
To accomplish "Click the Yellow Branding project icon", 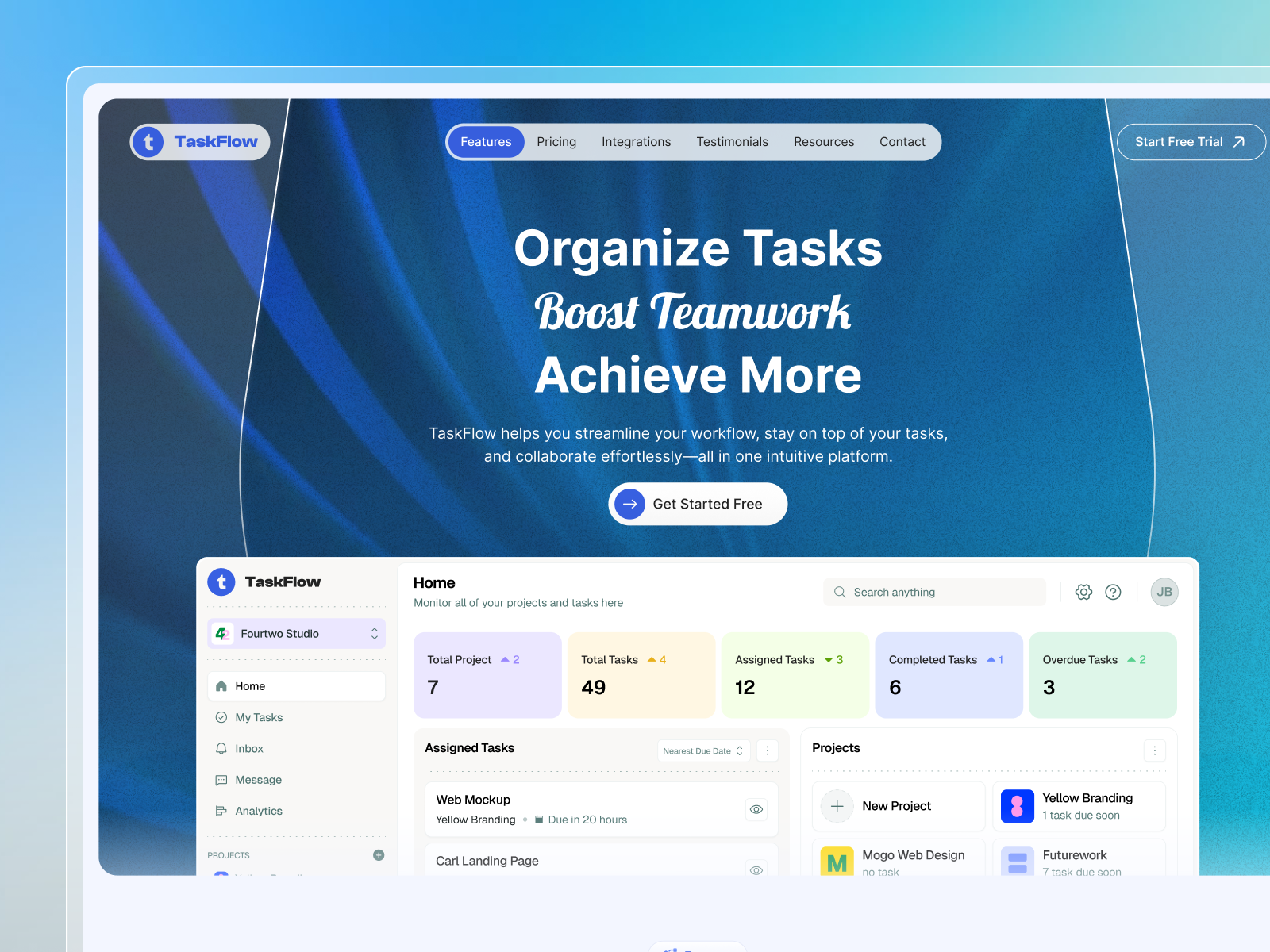I will 1017,806.
